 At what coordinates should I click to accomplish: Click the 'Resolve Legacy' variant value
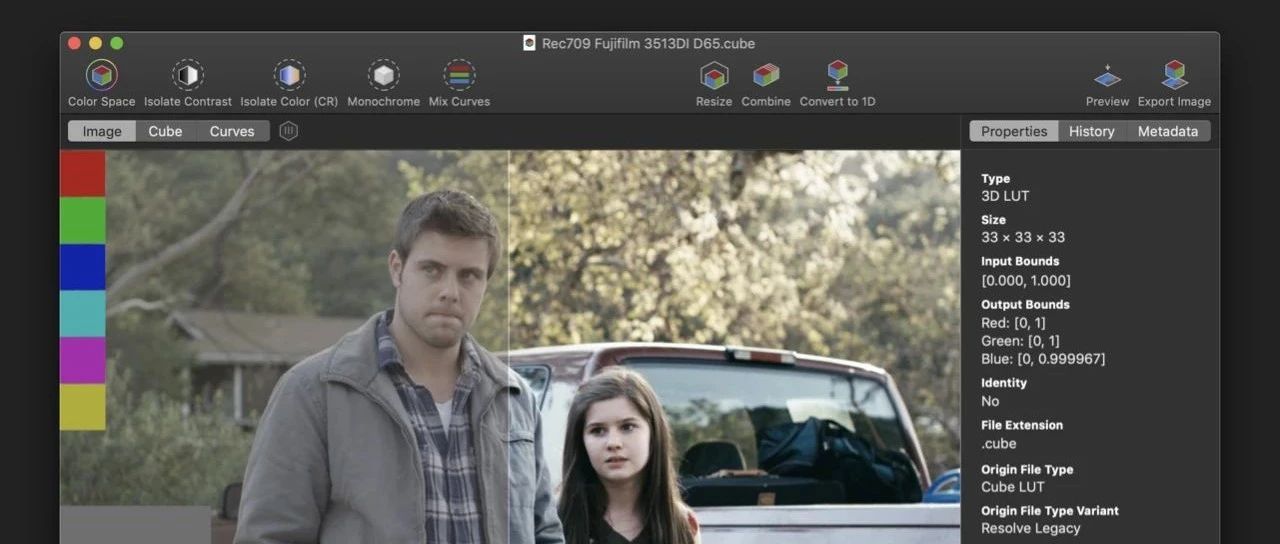tap(1031, 528)
